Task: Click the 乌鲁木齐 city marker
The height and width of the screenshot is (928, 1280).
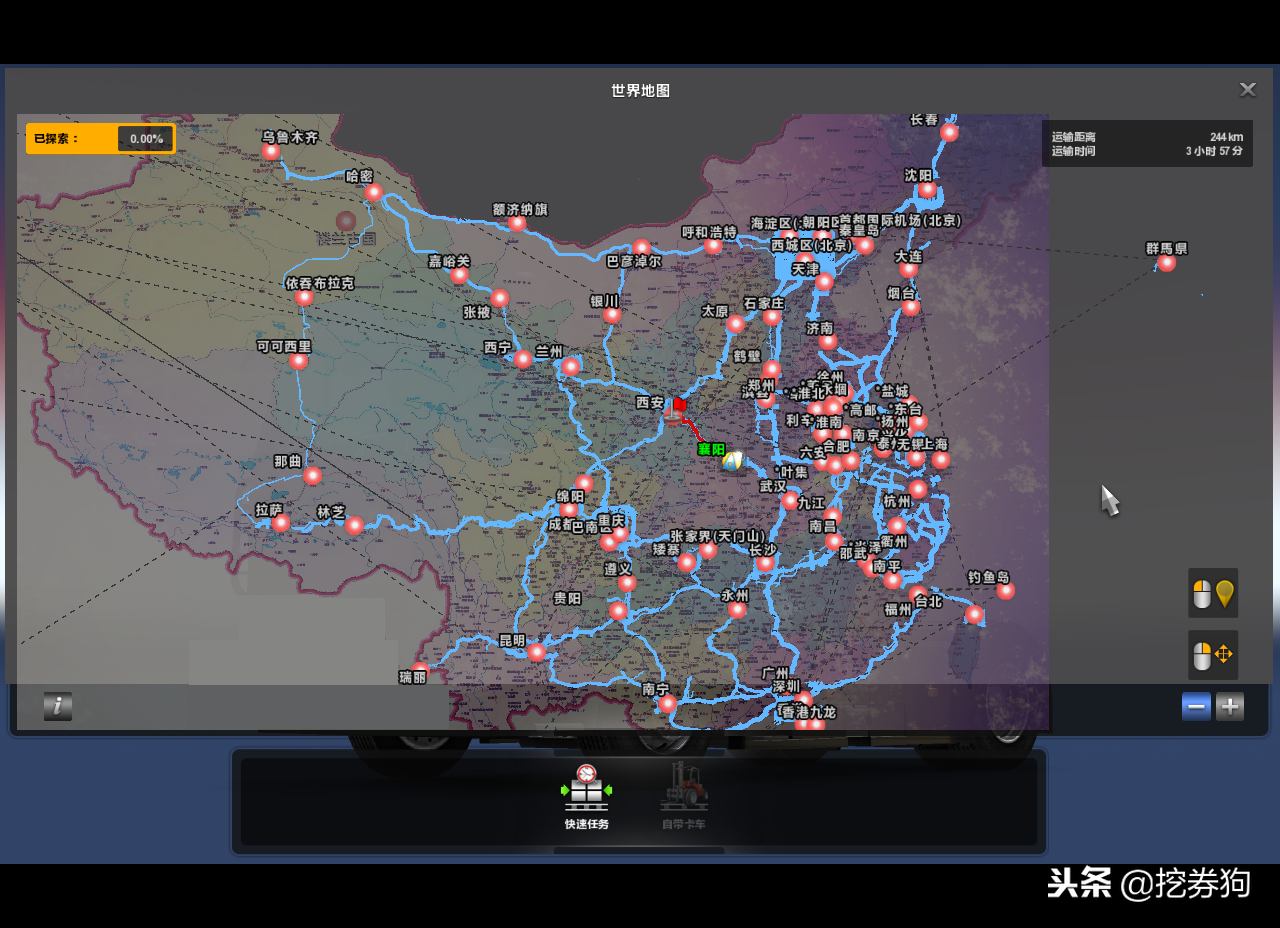Action: tap(271, 152)
